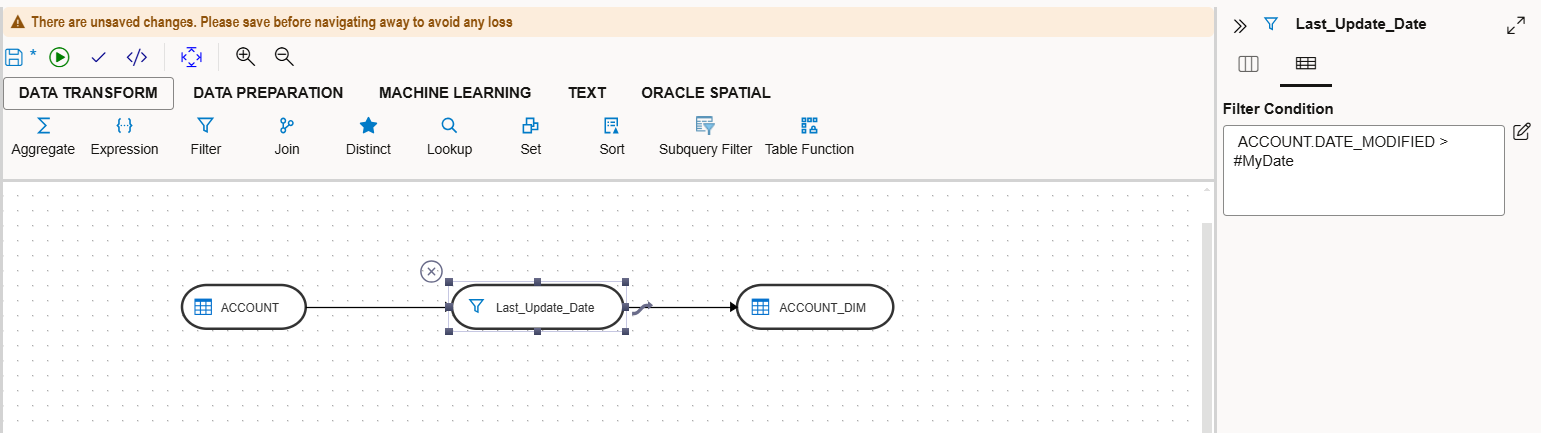The width and height of the screenshot is (1541, 433).
Task: Click the fit-to-screen layout icon
Action: (x=191, y=57)
